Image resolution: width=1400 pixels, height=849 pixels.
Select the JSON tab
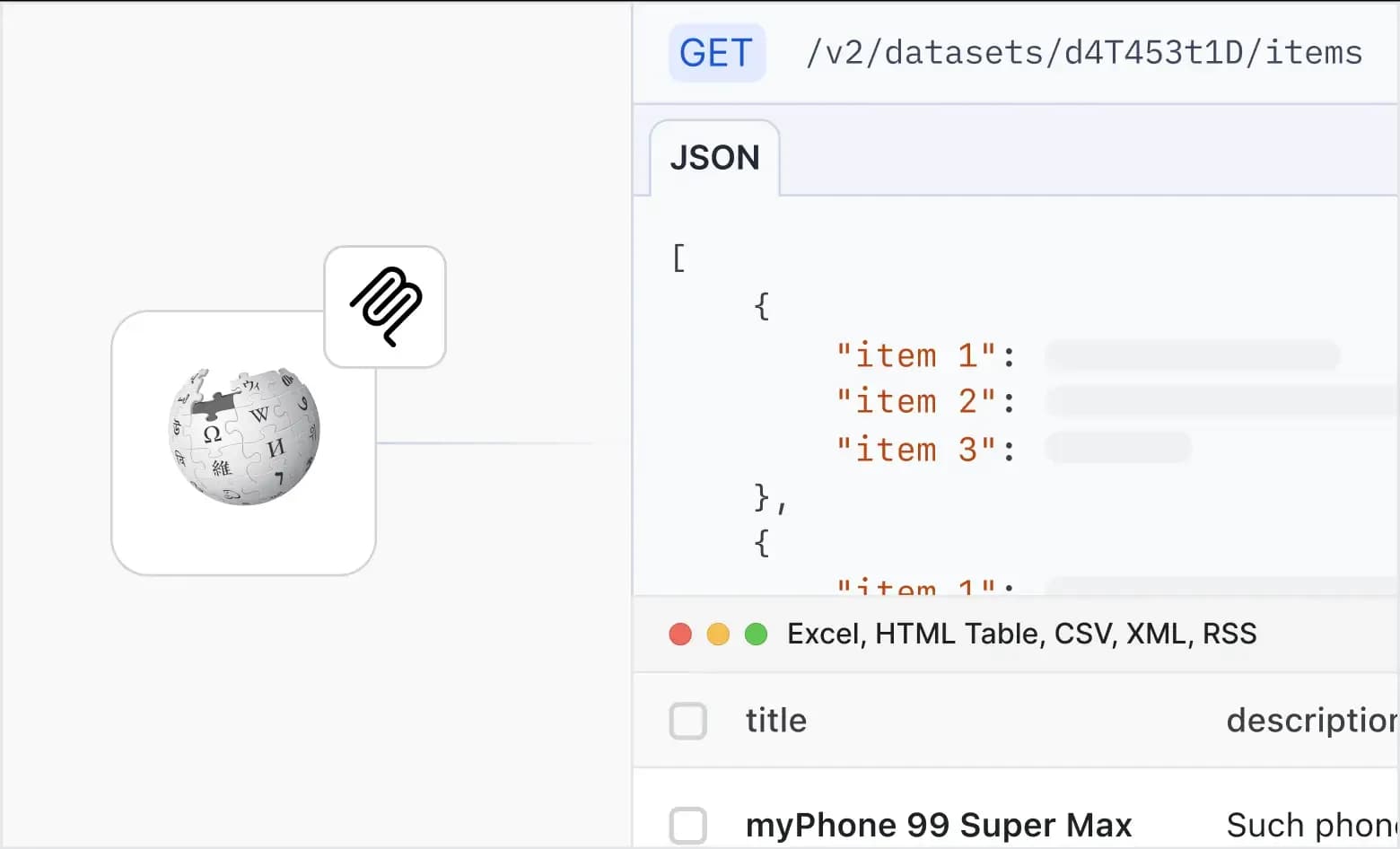tap(714, 158)
